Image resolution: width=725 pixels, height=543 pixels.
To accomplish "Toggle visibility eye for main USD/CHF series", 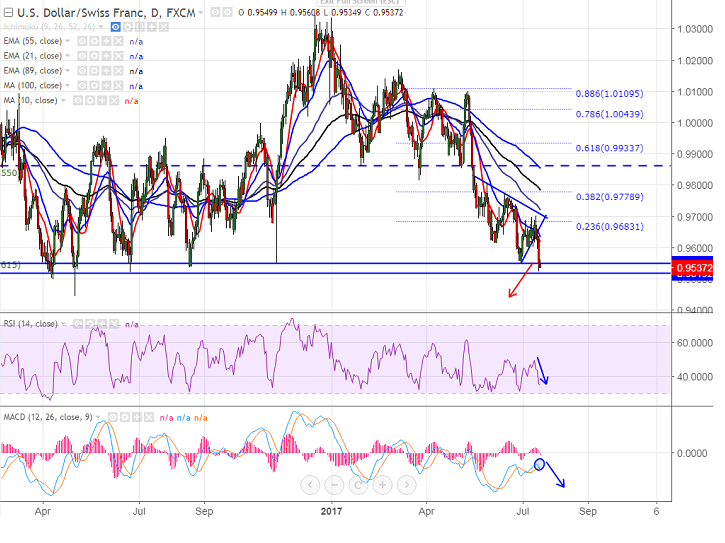I will 215,12.
